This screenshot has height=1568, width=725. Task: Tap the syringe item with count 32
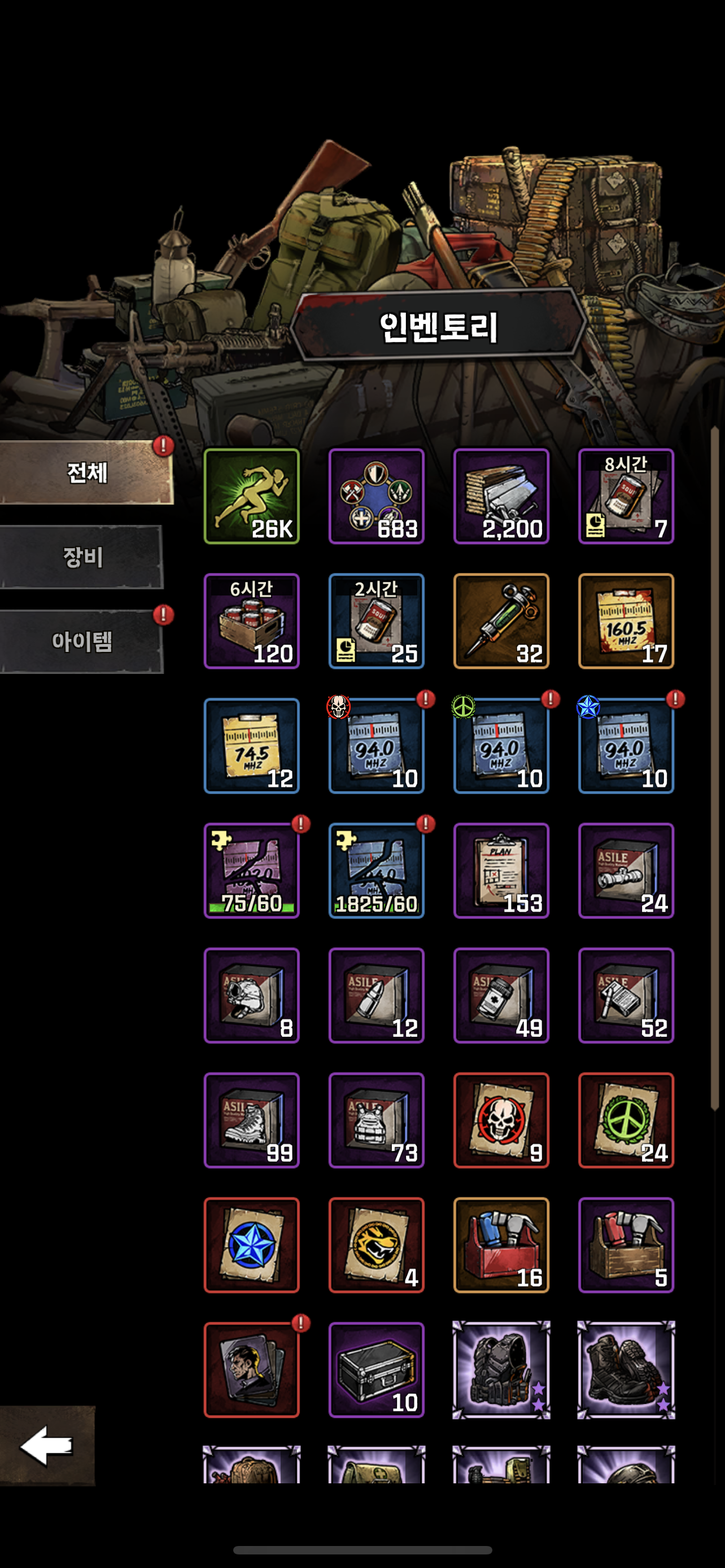[x=501, y=621]
